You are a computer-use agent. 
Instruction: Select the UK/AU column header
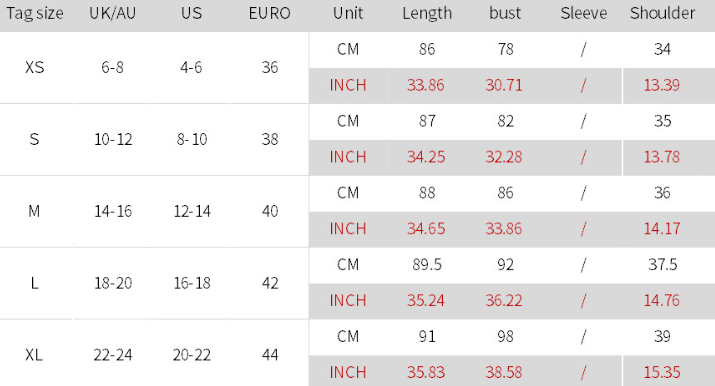click(x=113, y=13)
